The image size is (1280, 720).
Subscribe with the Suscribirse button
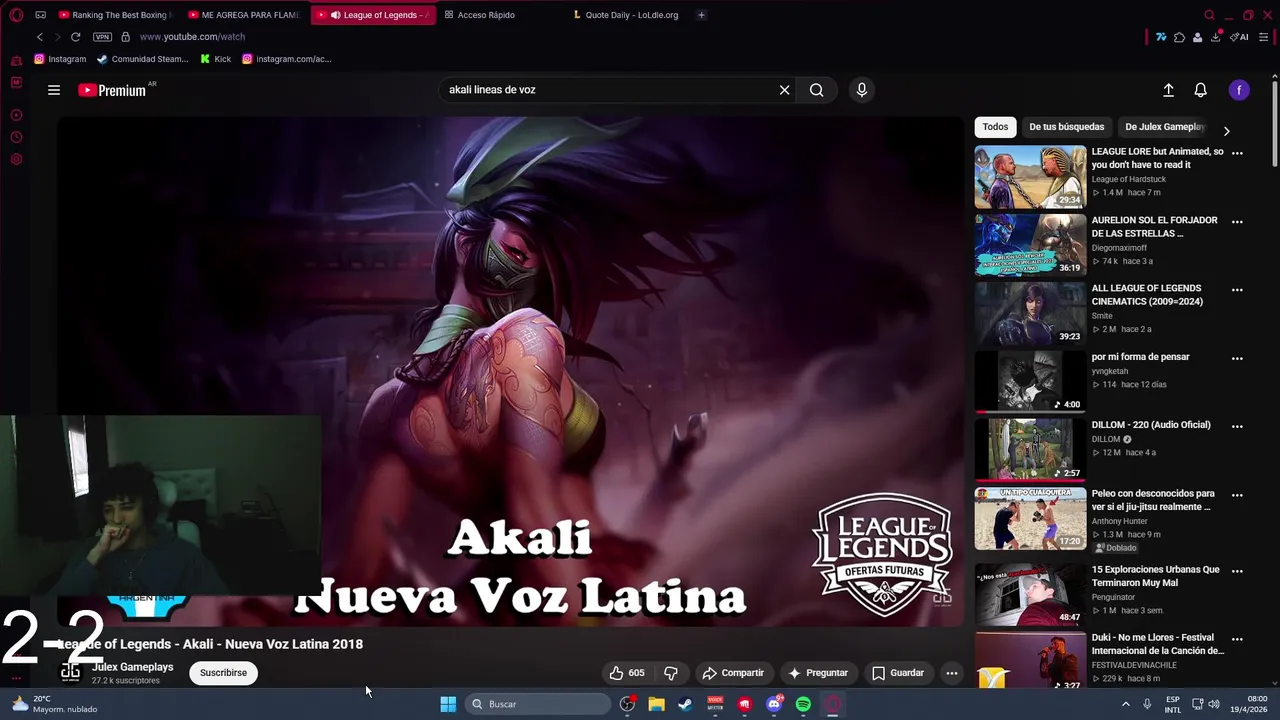coord(223,673)
